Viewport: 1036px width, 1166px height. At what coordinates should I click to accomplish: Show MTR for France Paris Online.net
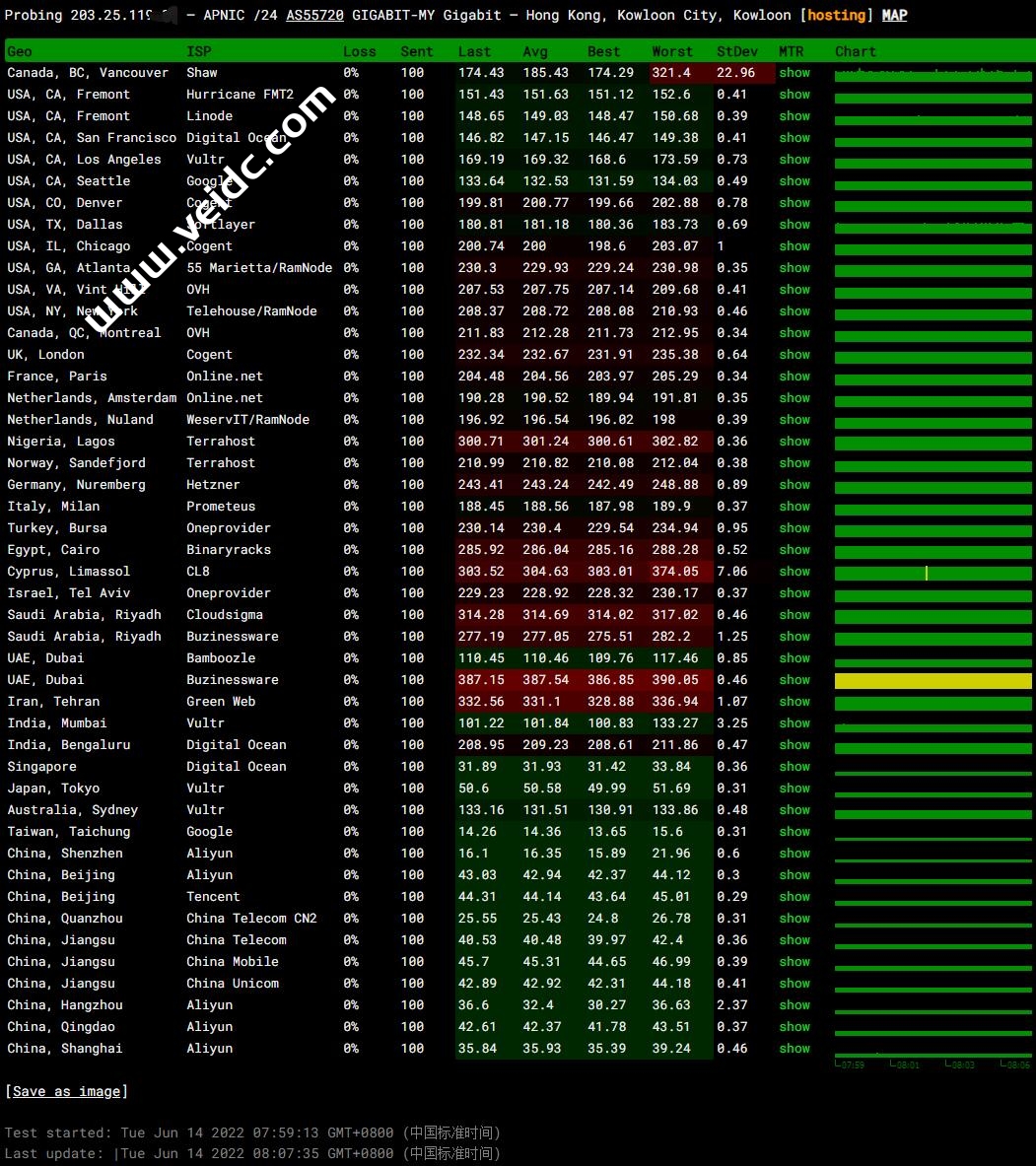point(794,377)
